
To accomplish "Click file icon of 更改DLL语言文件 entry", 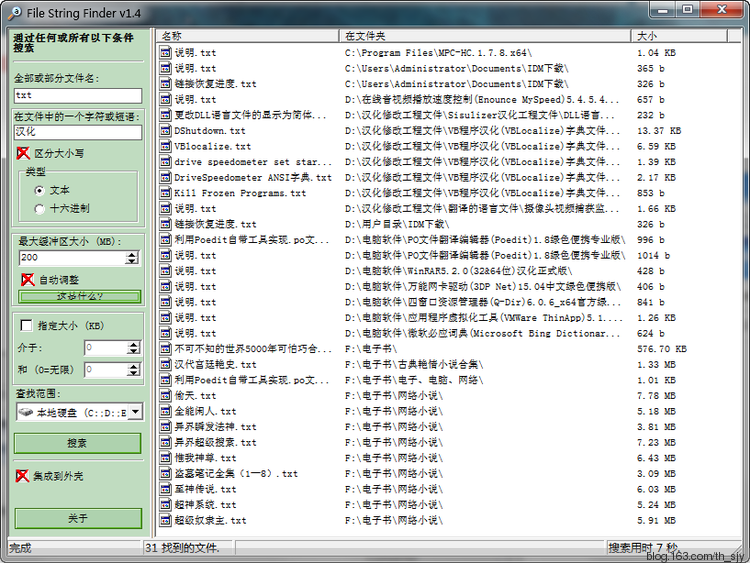I will [165, 115].
